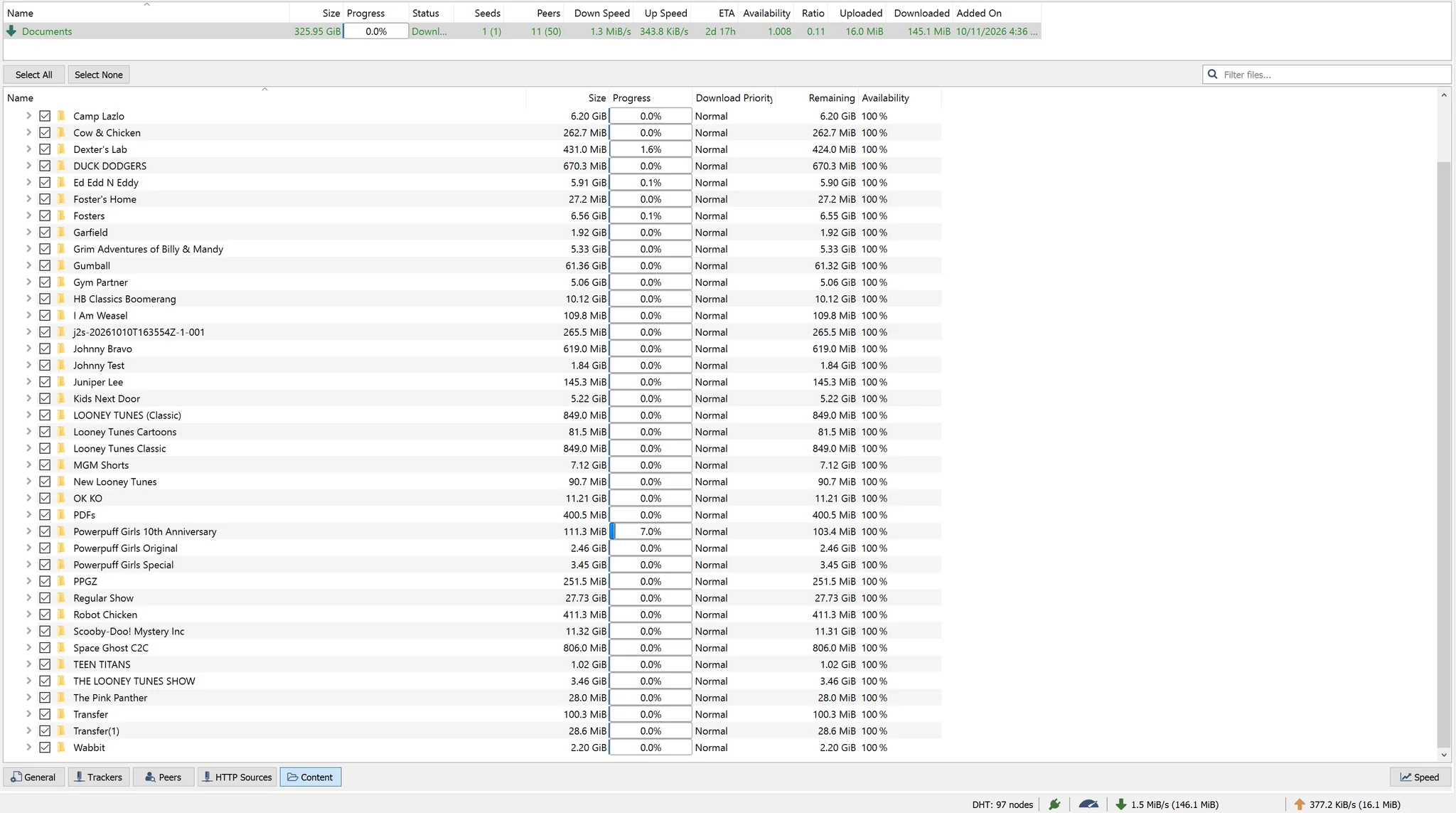Expand the Fosters folder tree
Viewport: 1456px width, 813px height.
point(28,216)
